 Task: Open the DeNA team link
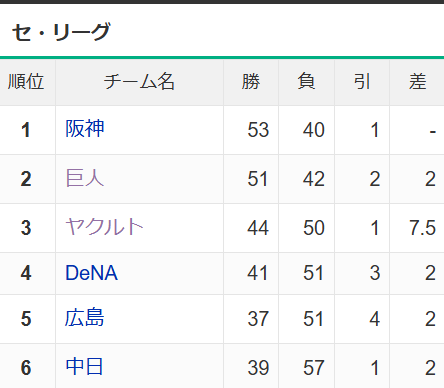pyautogui.click(x=91, y=273)
